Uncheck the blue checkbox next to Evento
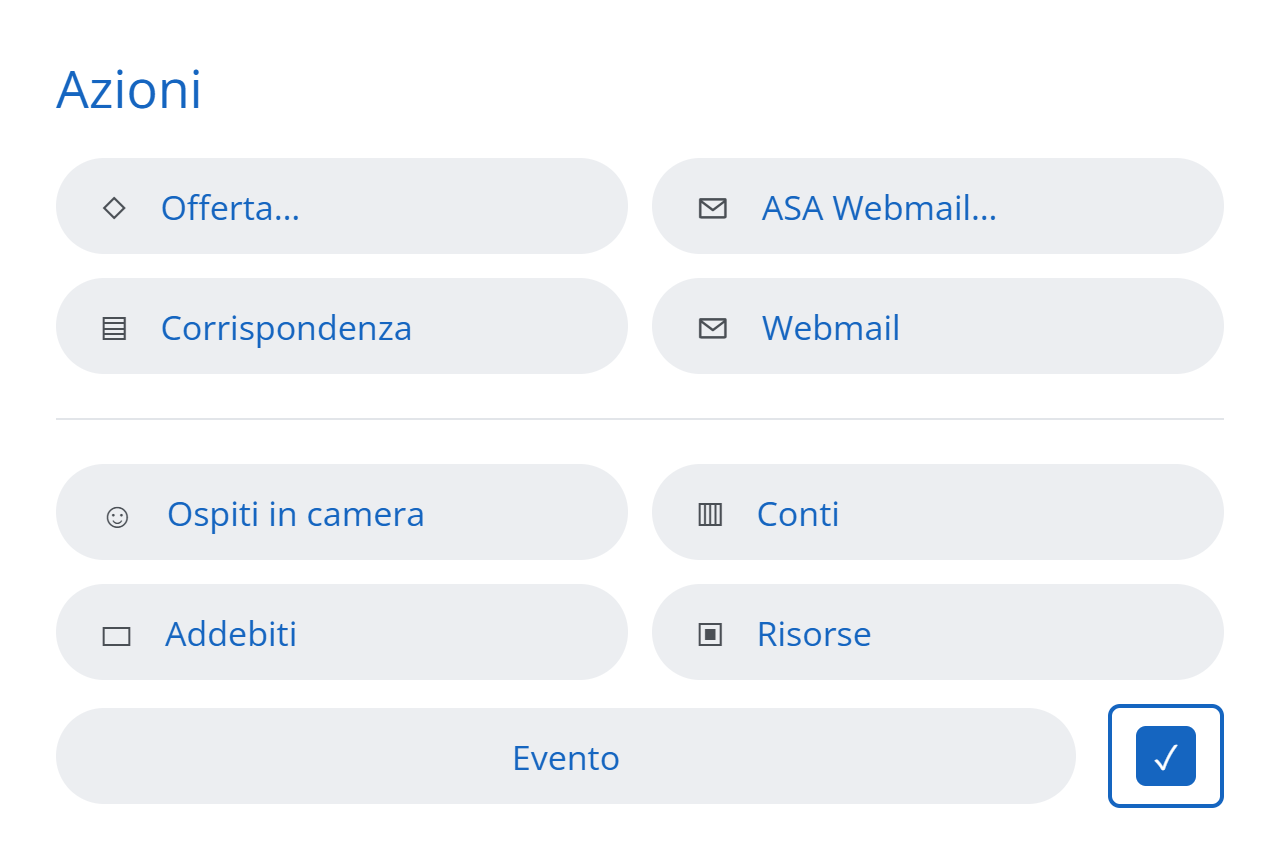The image size is (1280, 868). tap(1166, 756)
